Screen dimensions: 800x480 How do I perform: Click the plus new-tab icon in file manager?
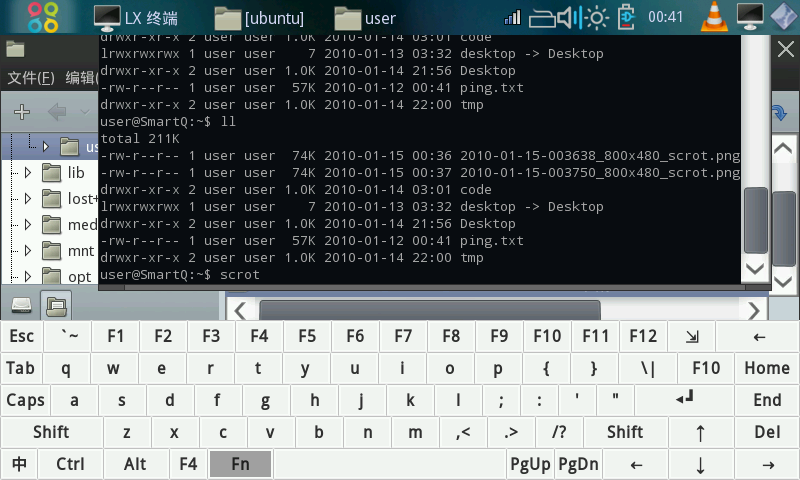(x=21, y=112)
